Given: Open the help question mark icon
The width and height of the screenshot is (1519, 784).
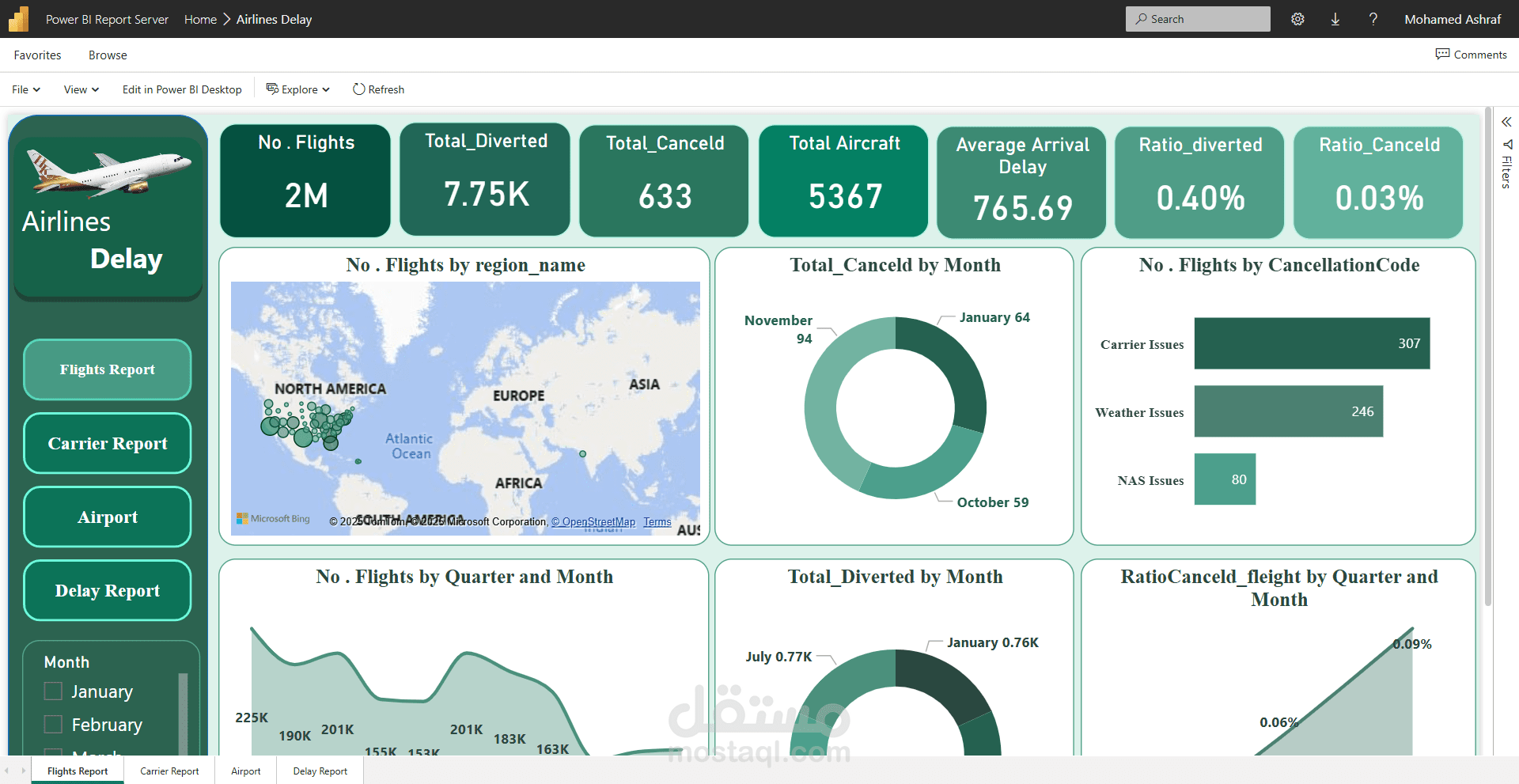Looking at the screenshot, I should [x=1373, y=19].
